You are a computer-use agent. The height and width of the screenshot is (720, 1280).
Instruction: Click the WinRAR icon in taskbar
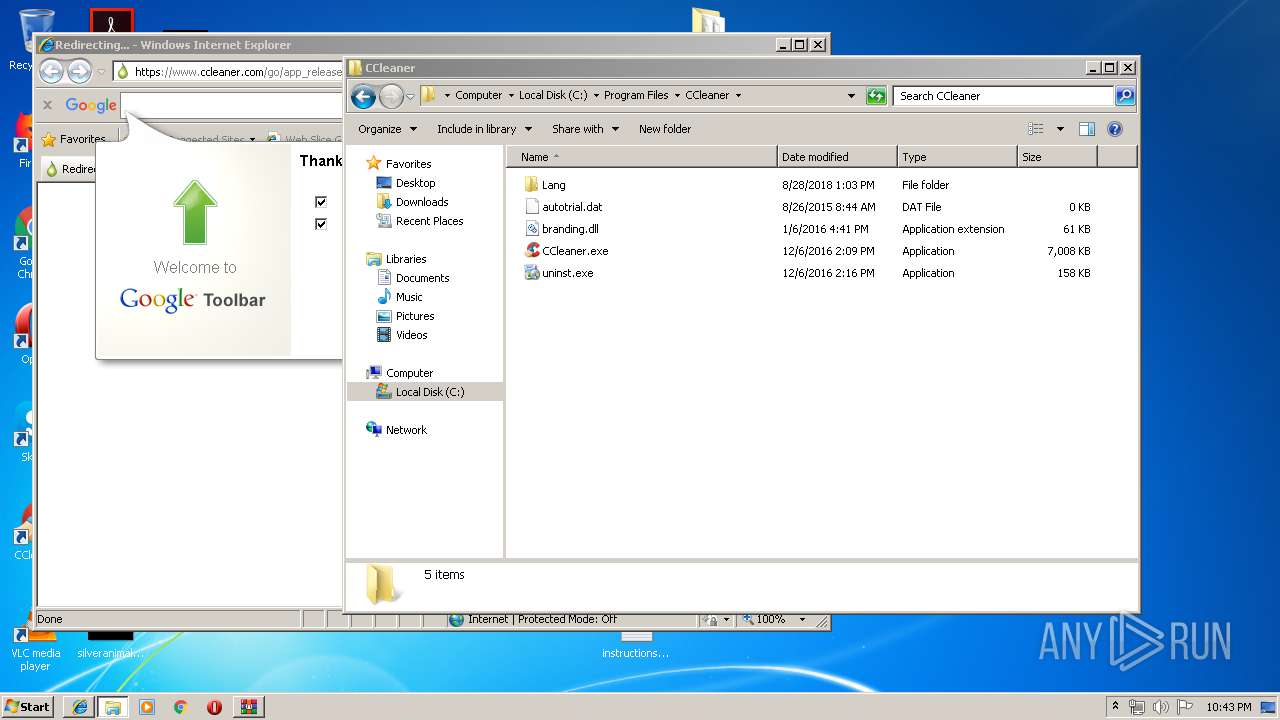point(248,707)
